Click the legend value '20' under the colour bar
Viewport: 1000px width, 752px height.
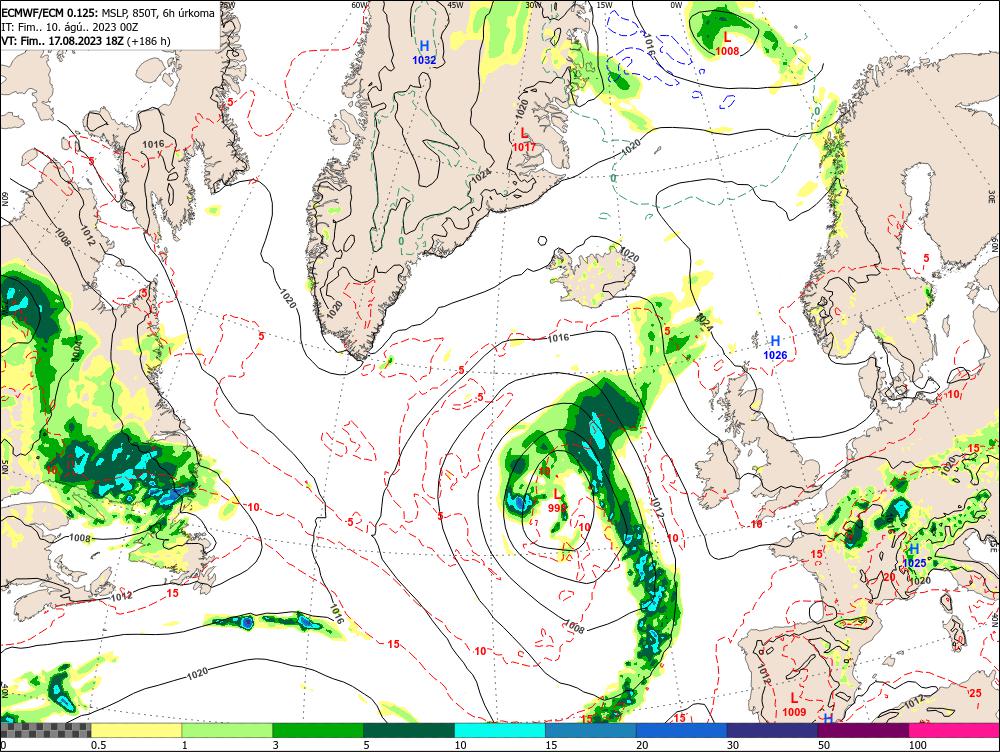point(642,745)
